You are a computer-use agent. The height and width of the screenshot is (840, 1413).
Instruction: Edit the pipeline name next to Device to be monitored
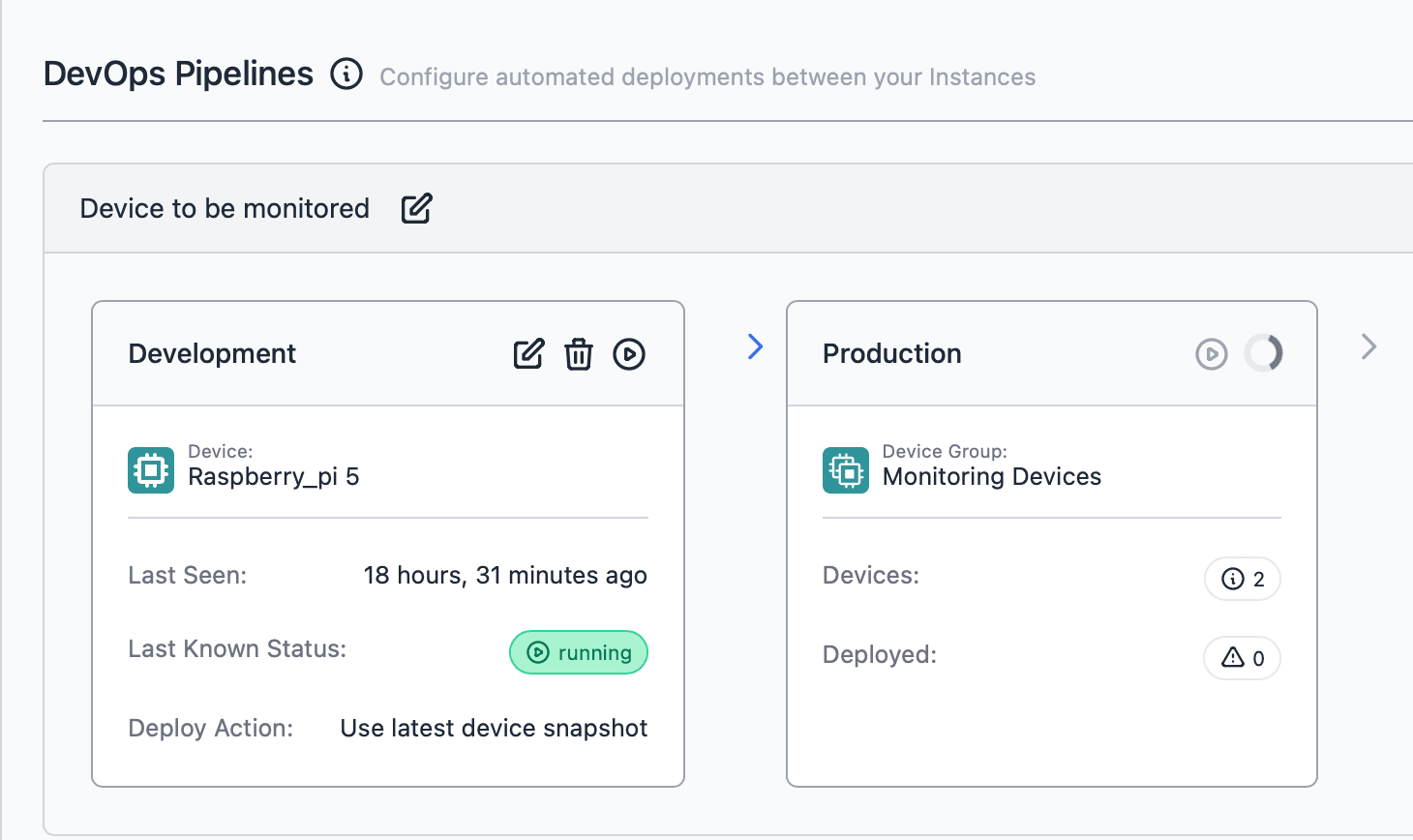point(416,207)
